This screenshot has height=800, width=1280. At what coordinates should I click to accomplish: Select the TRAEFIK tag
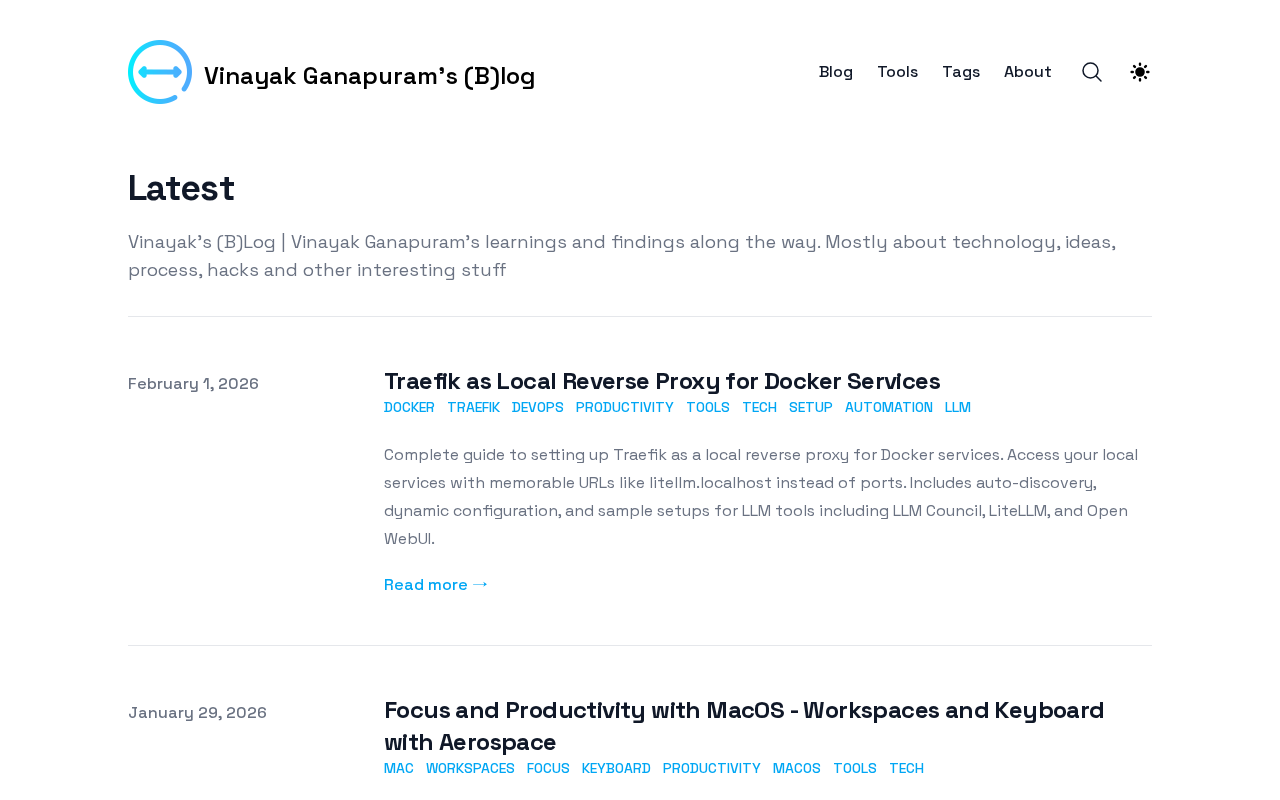coord(473,407)
